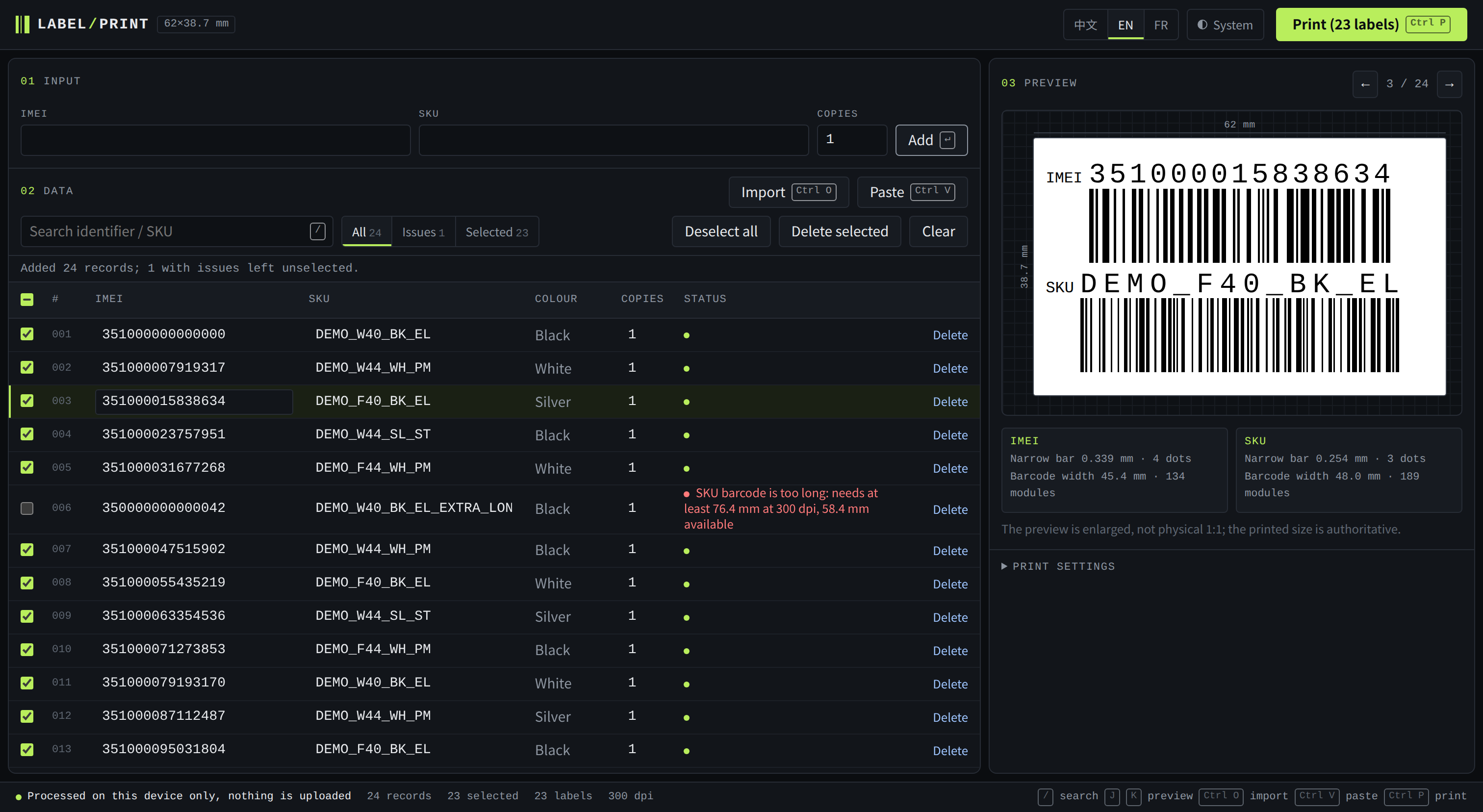Delete row 010 record
The width and height of the screenshot is (1483, 812).
click(x=950, y=651)
